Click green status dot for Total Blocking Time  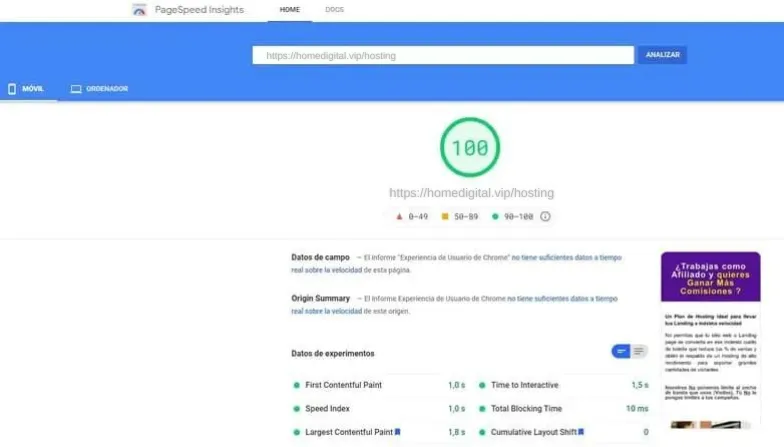click(x=482, y=408)
